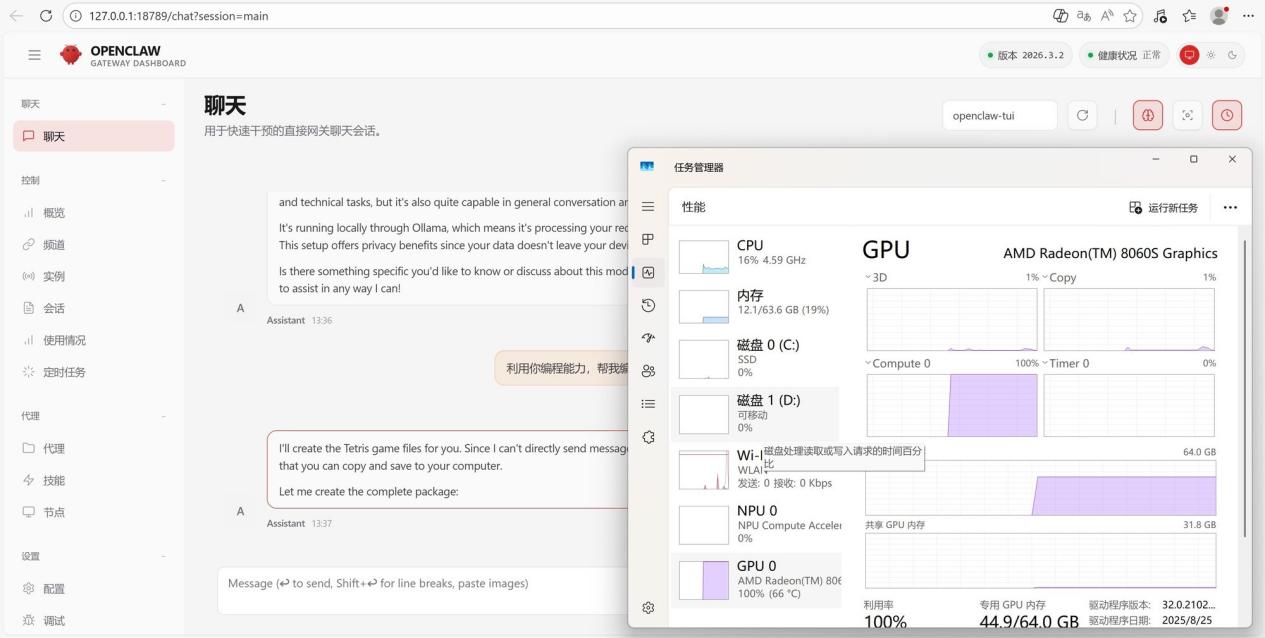Open 定时任务 in the sidebar
Image resolution: width=1265 pixels, height=638 pixels.
pos(64,372)
